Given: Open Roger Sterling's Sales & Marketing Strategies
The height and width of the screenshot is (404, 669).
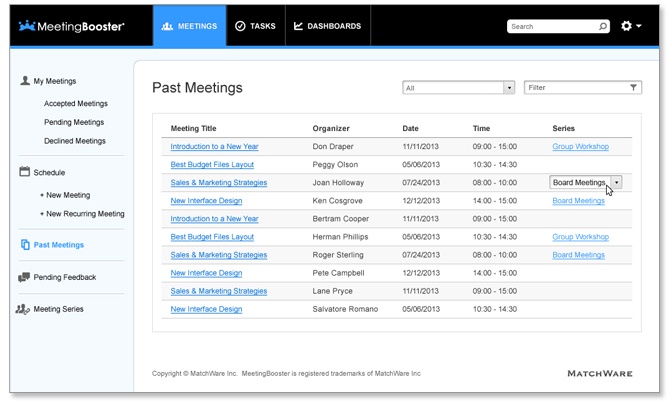Looking at the screenshot, I should tap(219, 255).
